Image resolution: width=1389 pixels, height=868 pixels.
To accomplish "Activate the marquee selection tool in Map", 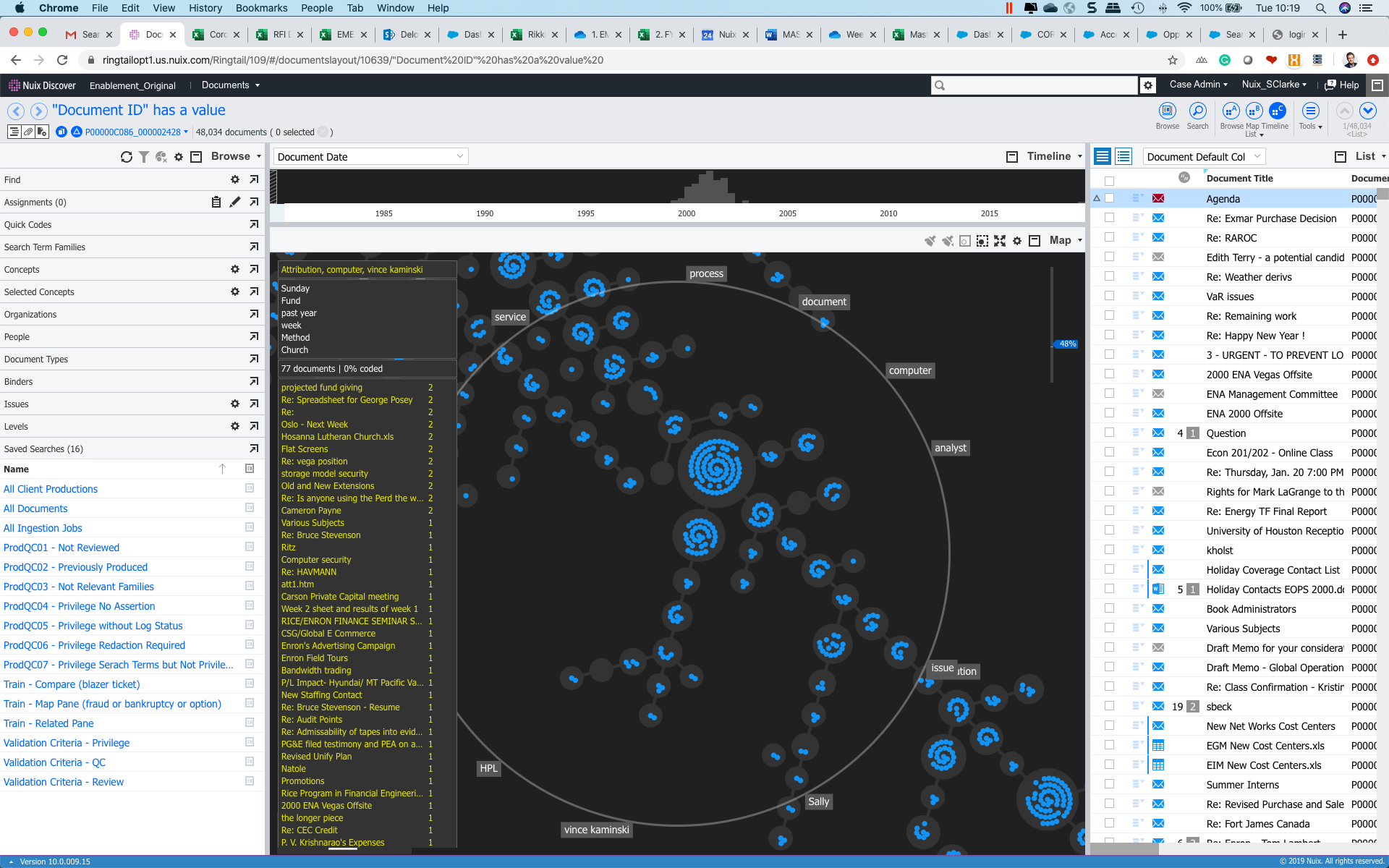I will pos(982,241).
